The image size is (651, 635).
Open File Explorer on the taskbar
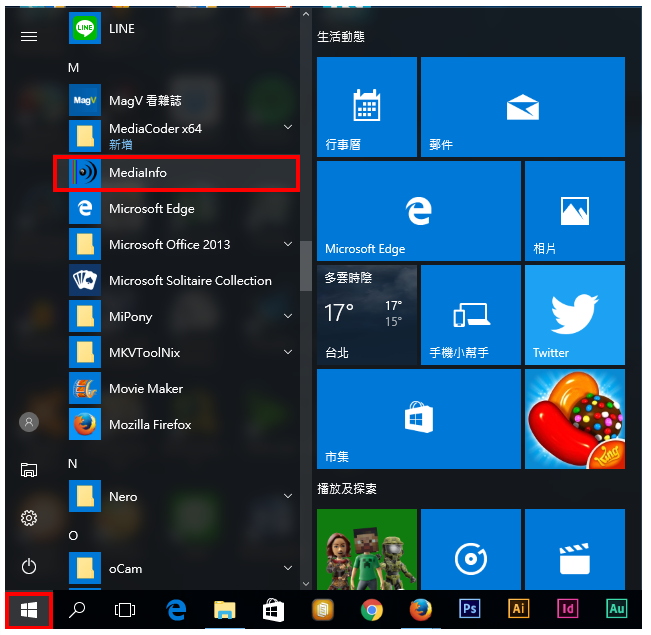(225, 610)
